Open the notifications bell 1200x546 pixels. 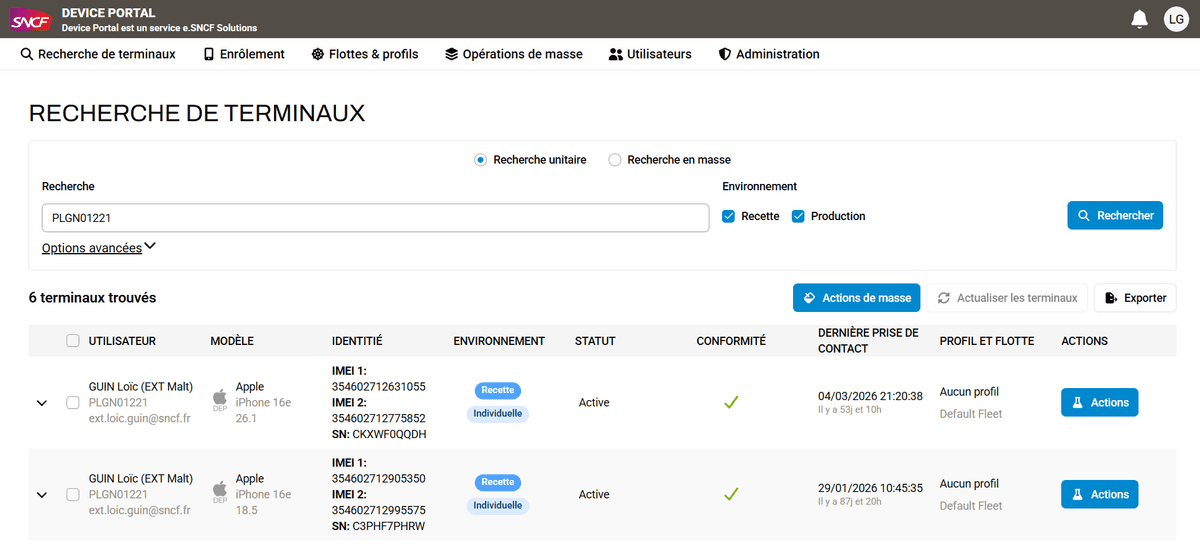coord(1139,19)
